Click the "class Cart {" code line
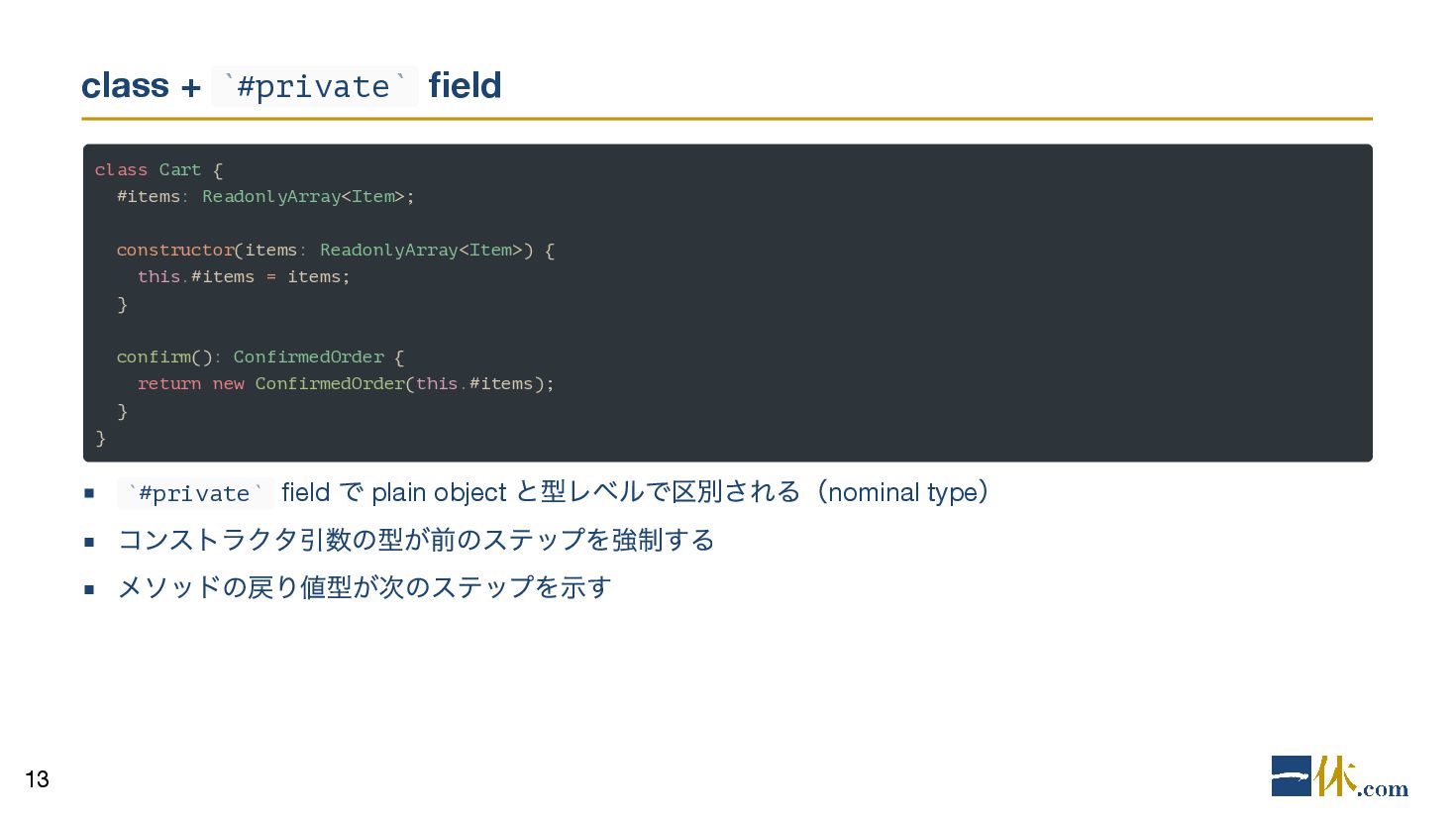This screenshot has height=820, width=1456. [x=158, y=170]
